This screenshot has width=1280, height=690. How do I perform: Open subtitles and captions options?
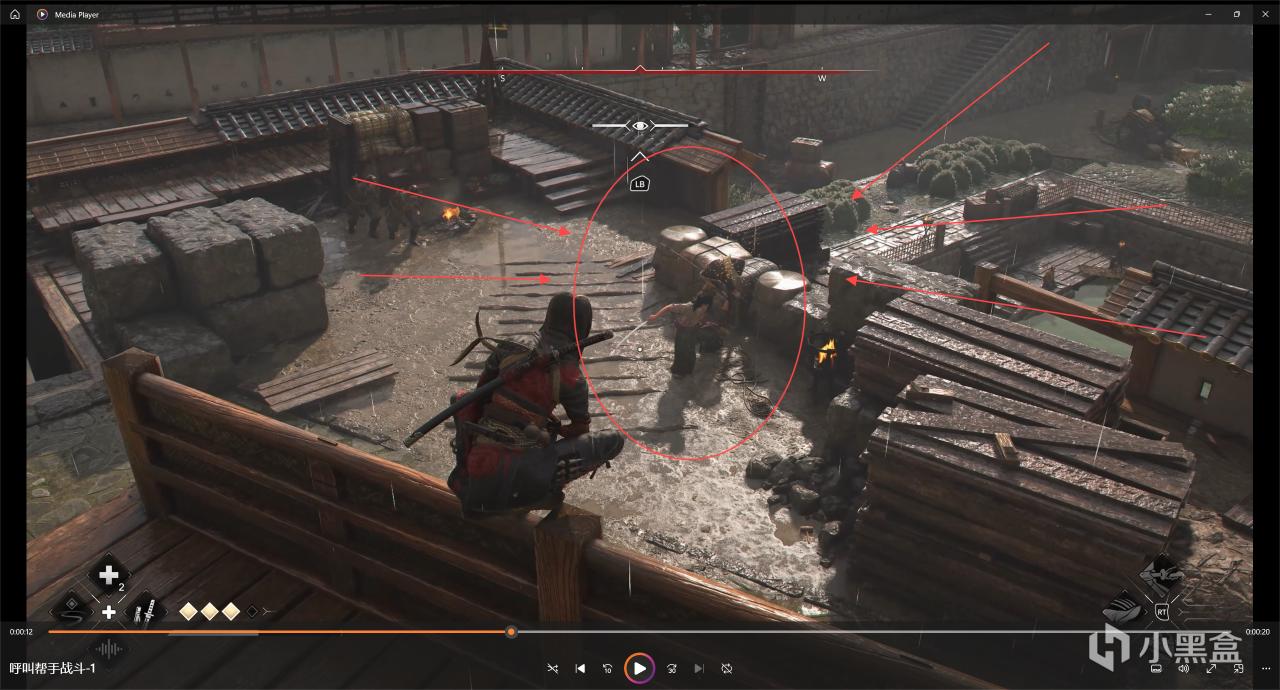point(1156,668)
